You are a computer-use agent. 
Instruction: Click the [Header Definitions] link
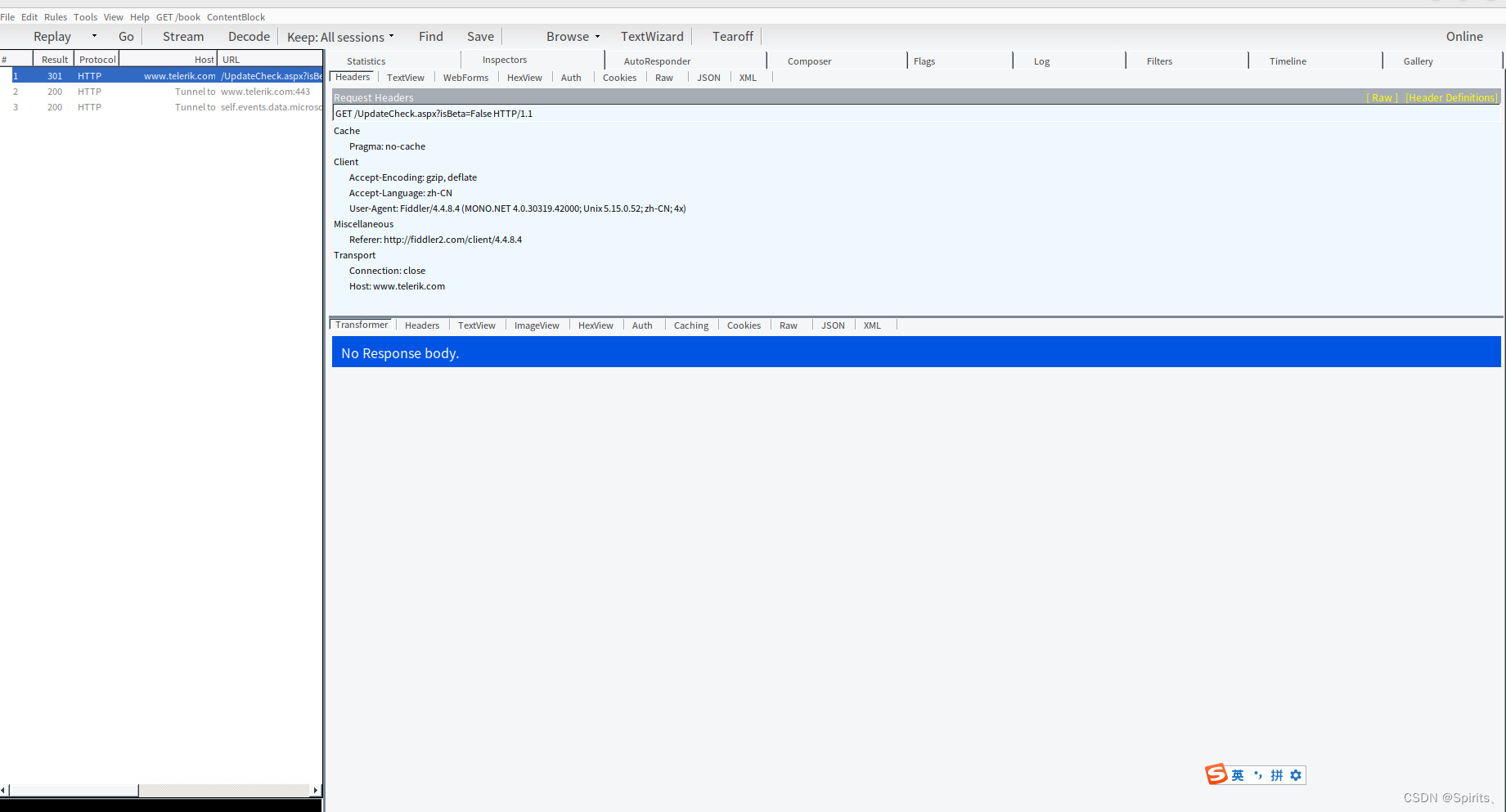point(1452,97)
